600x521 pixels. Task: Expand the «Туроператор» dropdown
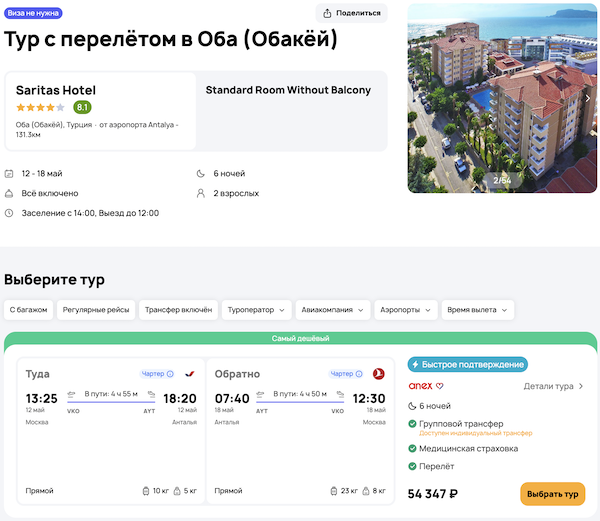(258, 310)
